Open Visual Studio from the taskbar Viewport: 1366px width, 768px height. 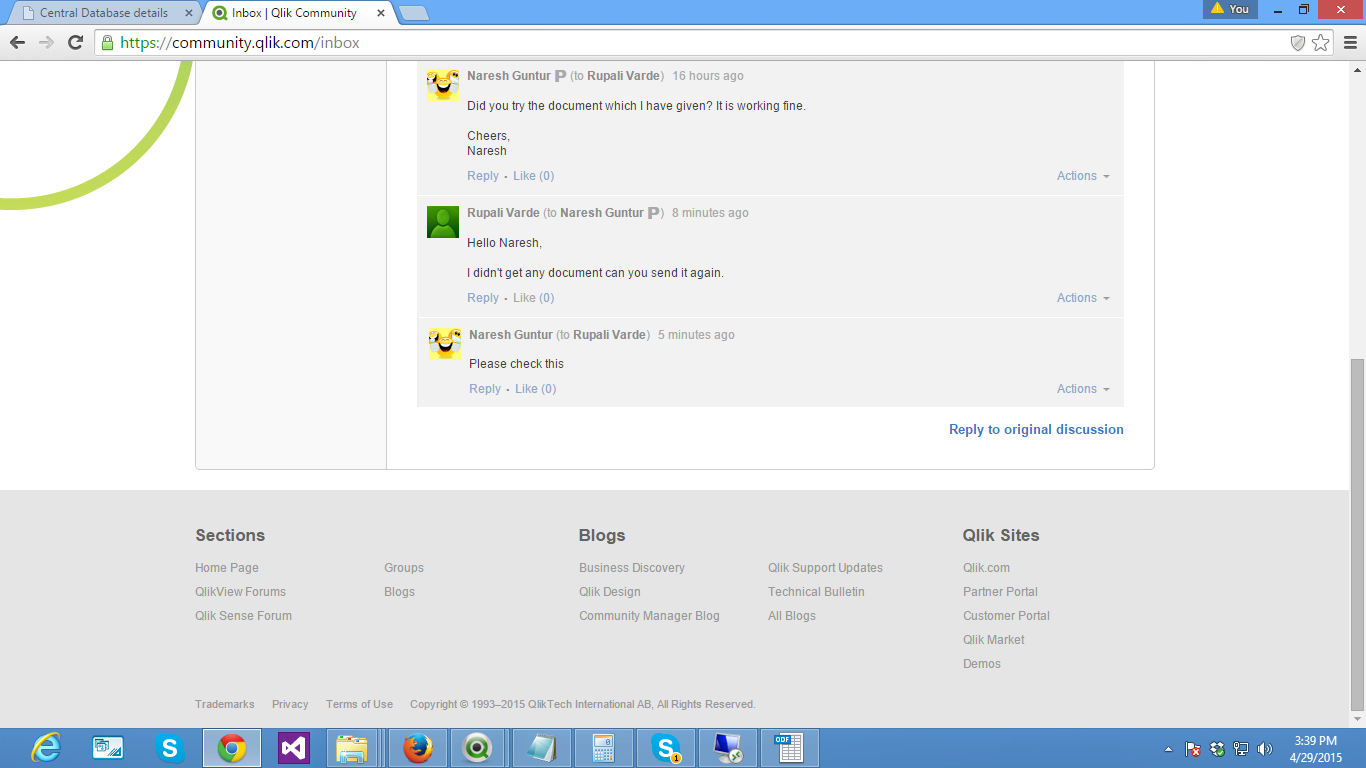coord(294,748)
